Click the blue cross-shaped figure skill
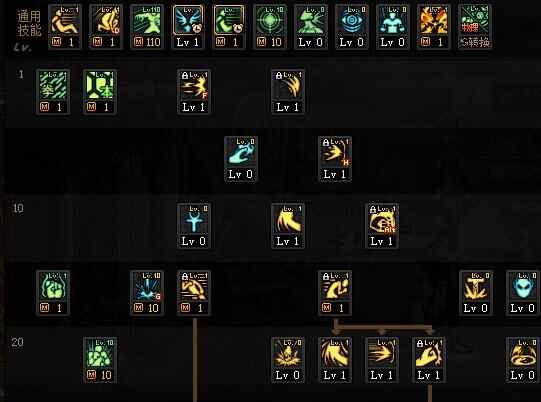The width and height of the screenshot is (541, 402). [x=194, y=226]
